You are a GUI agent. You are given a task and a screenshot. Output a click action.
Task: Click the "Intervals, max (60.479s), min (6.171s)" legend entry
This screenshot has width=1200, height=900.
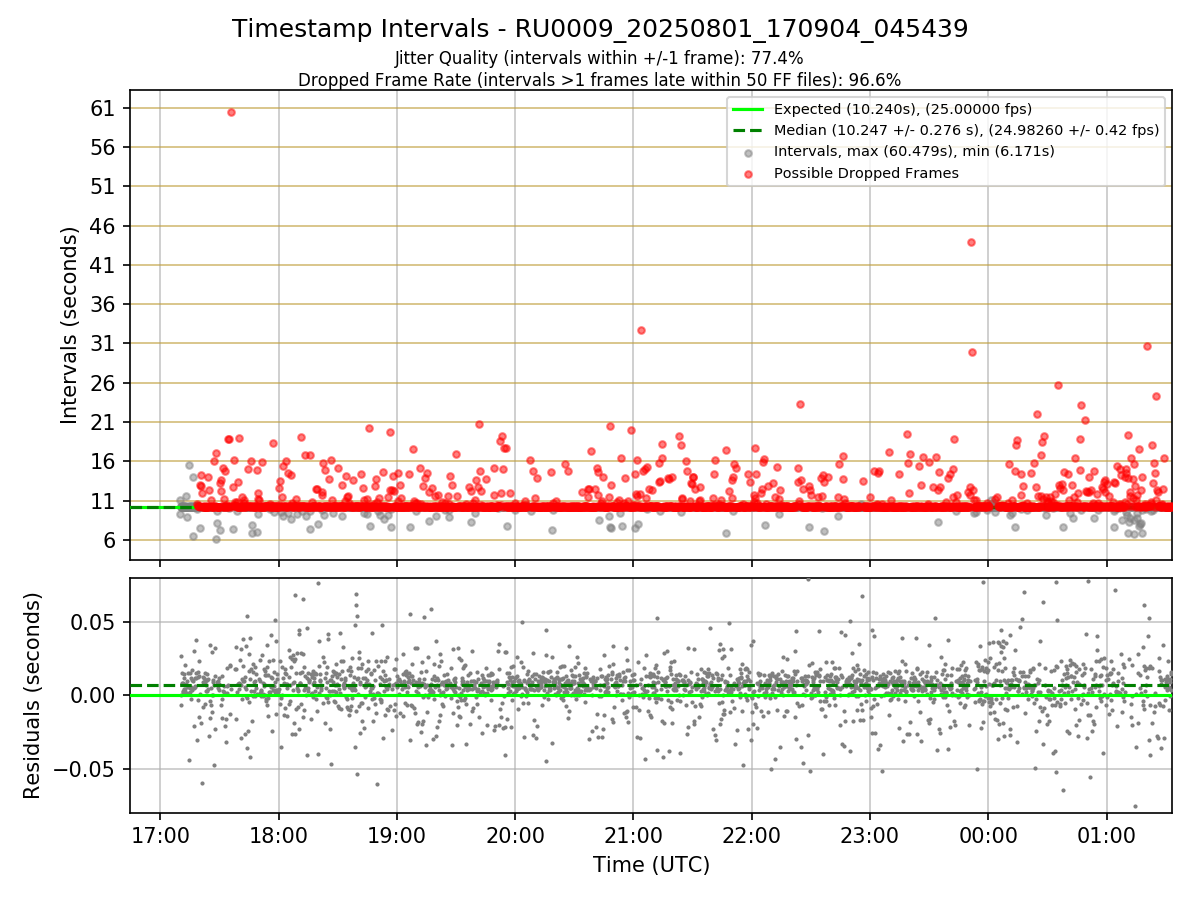click(x=914, y=152)
